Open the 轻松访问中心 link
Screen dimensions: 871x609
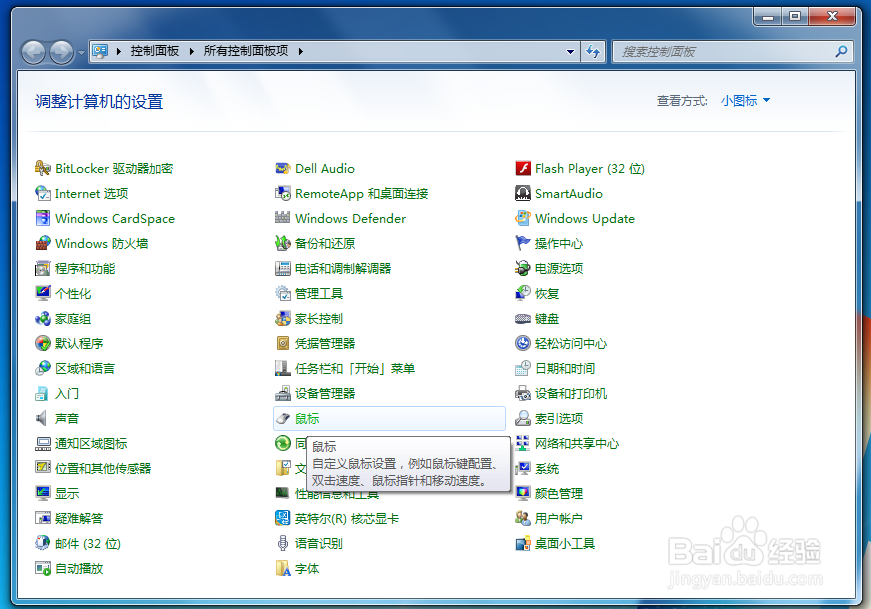tap(571, 343)
